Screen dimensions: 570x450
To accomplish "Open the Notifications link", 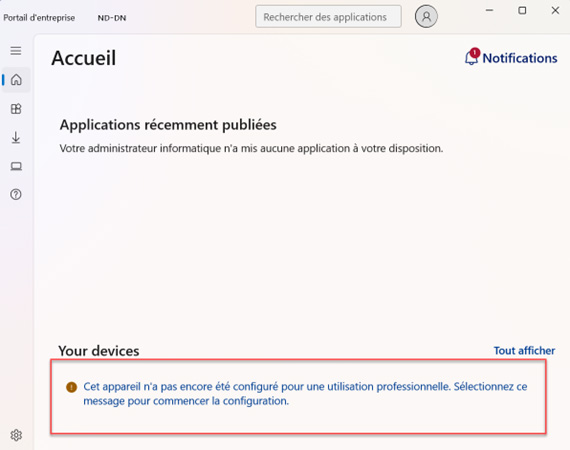I will click(x=519, y=58).
